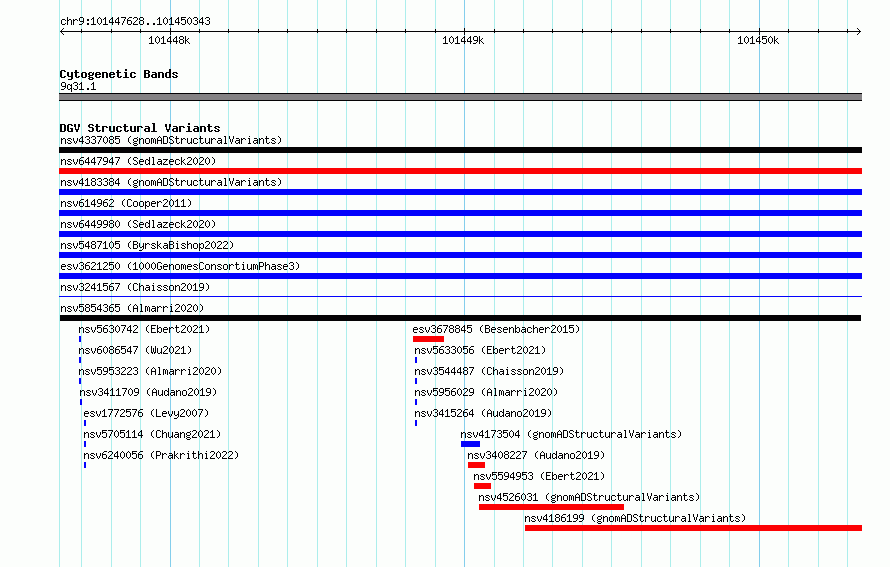Open nsv5956029 (Almarri2020) variant label
The image size is (890, 567).
pyautogui.click(x=486, y=392)
